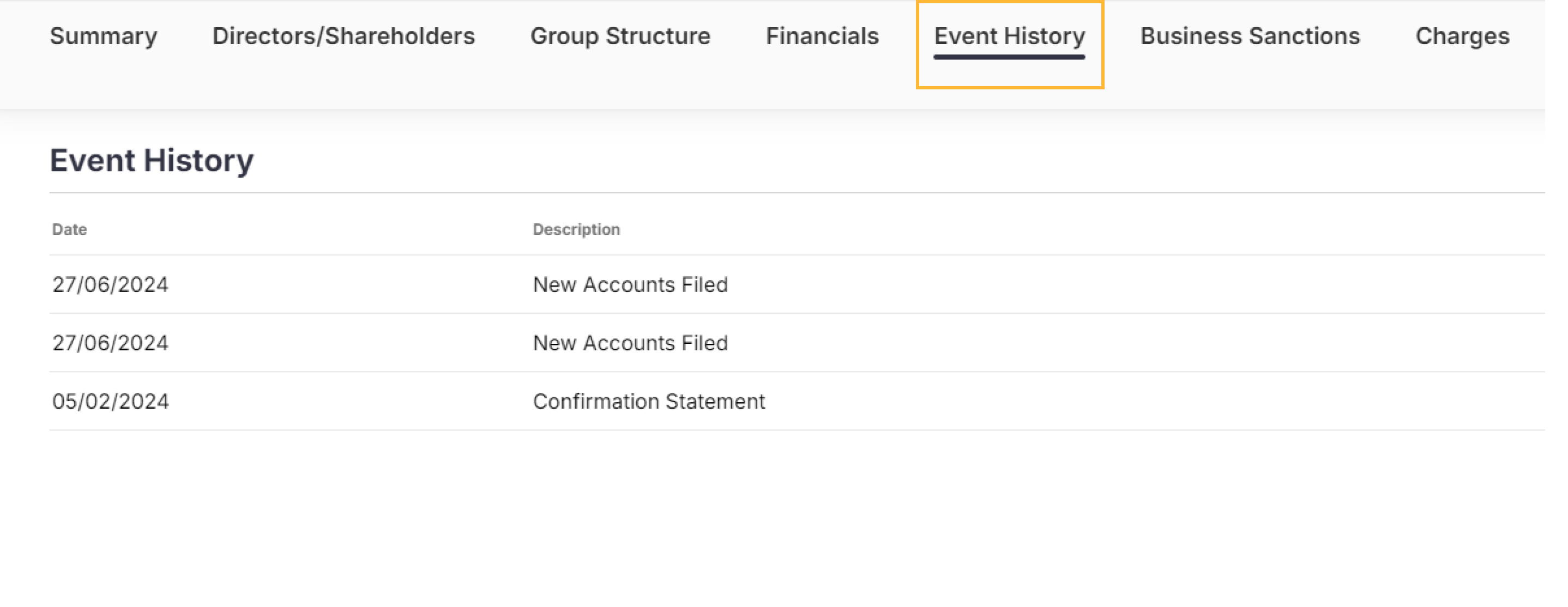Select the second 27/06/2024 date cell

(x=110, y=343)
